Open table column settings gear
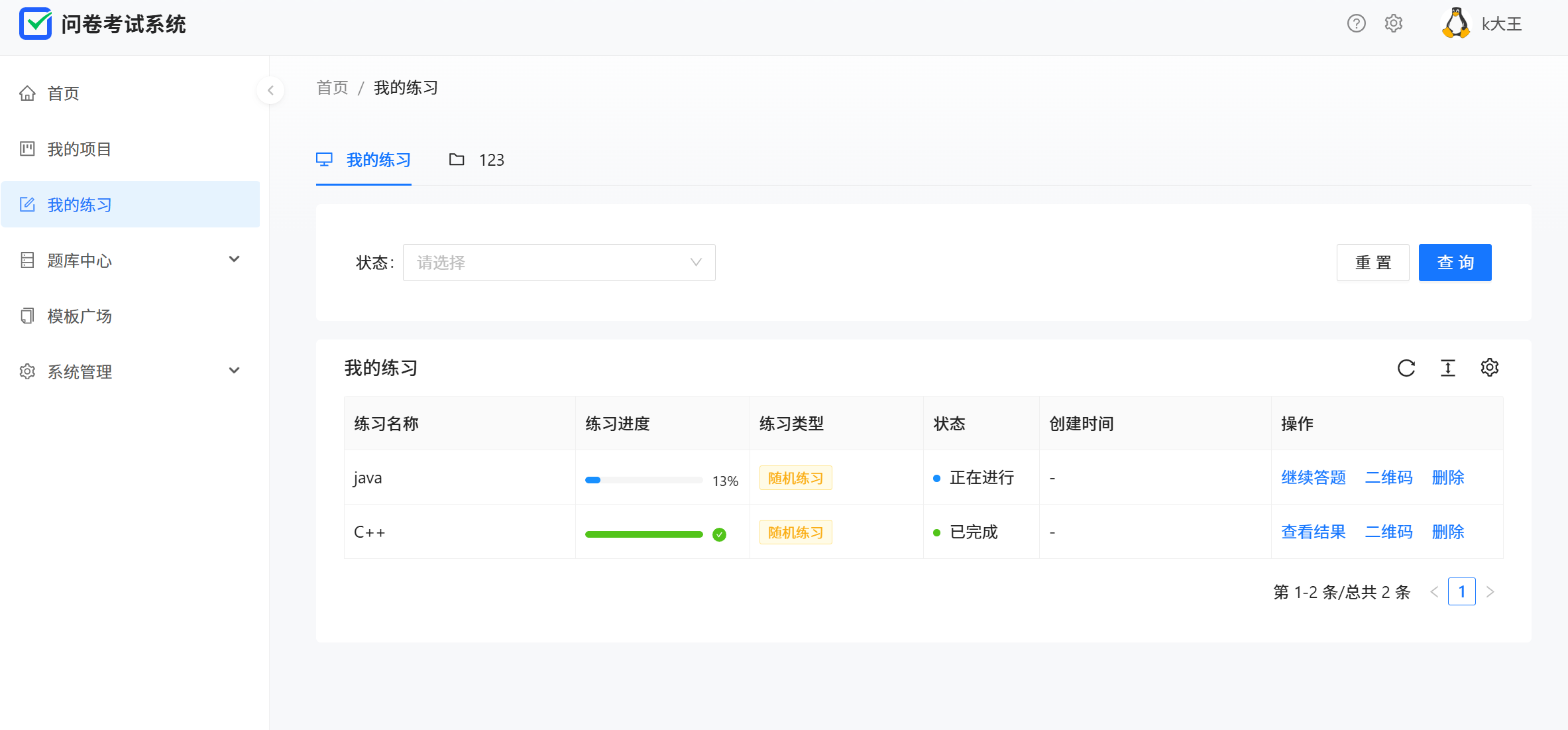 pos(1489,368)
